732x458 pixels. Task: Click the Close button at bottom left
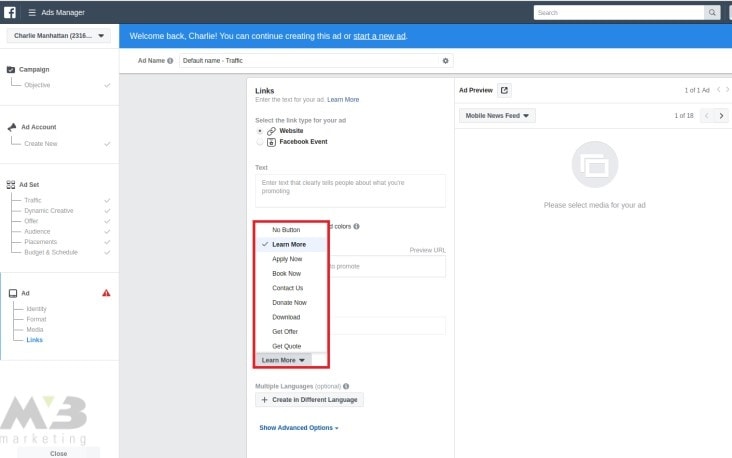(x=58, y=453)
